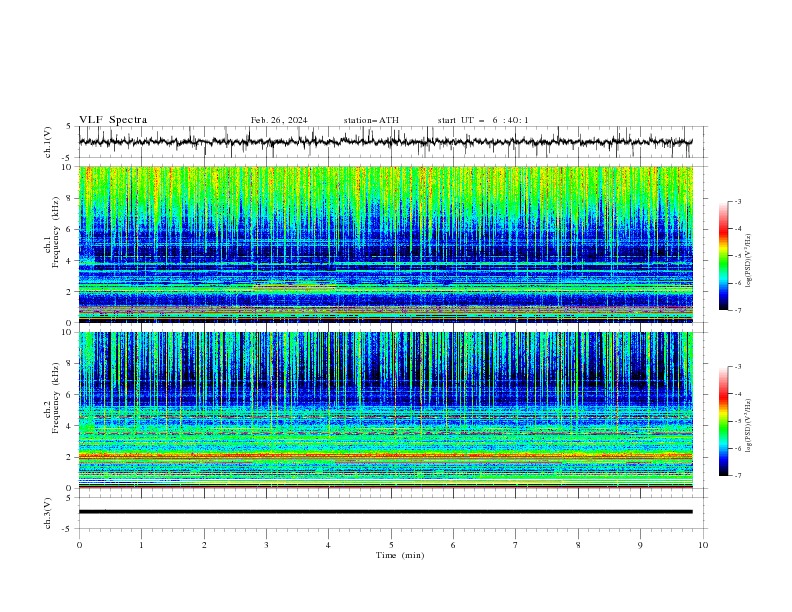792x612 pixels.
Task: Click the 'VLF Spectra' title text
Action: click(x=113, y=120)
